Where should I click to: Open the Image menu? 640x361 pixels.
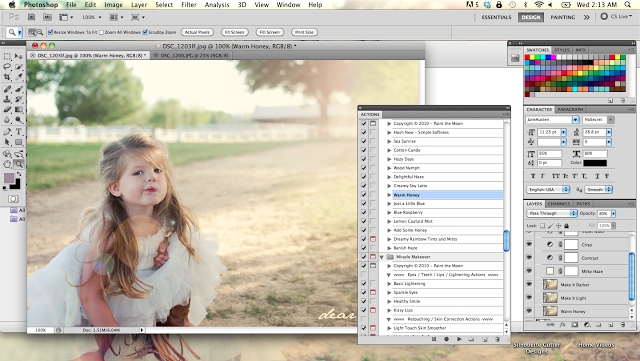(113, 5)
